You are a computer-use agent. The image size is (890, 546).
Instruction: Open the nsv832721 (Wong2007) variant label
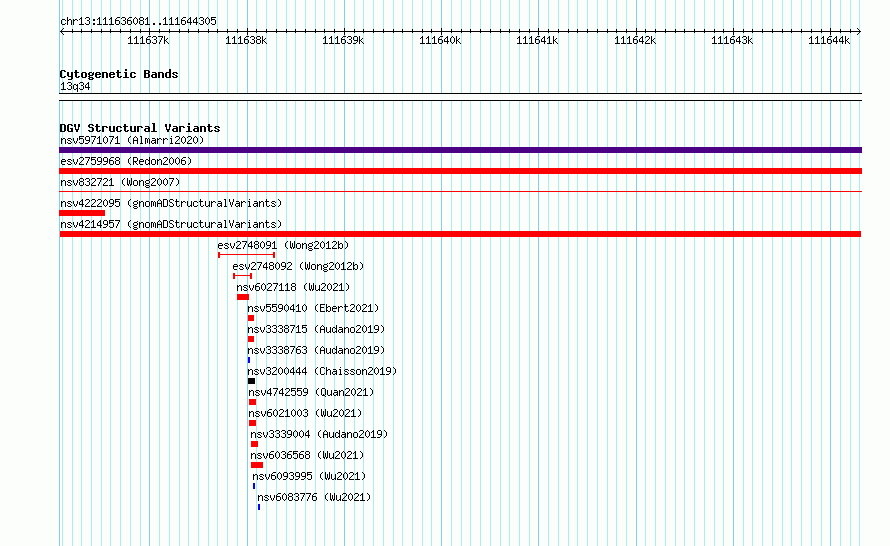(x=120, y=182)
